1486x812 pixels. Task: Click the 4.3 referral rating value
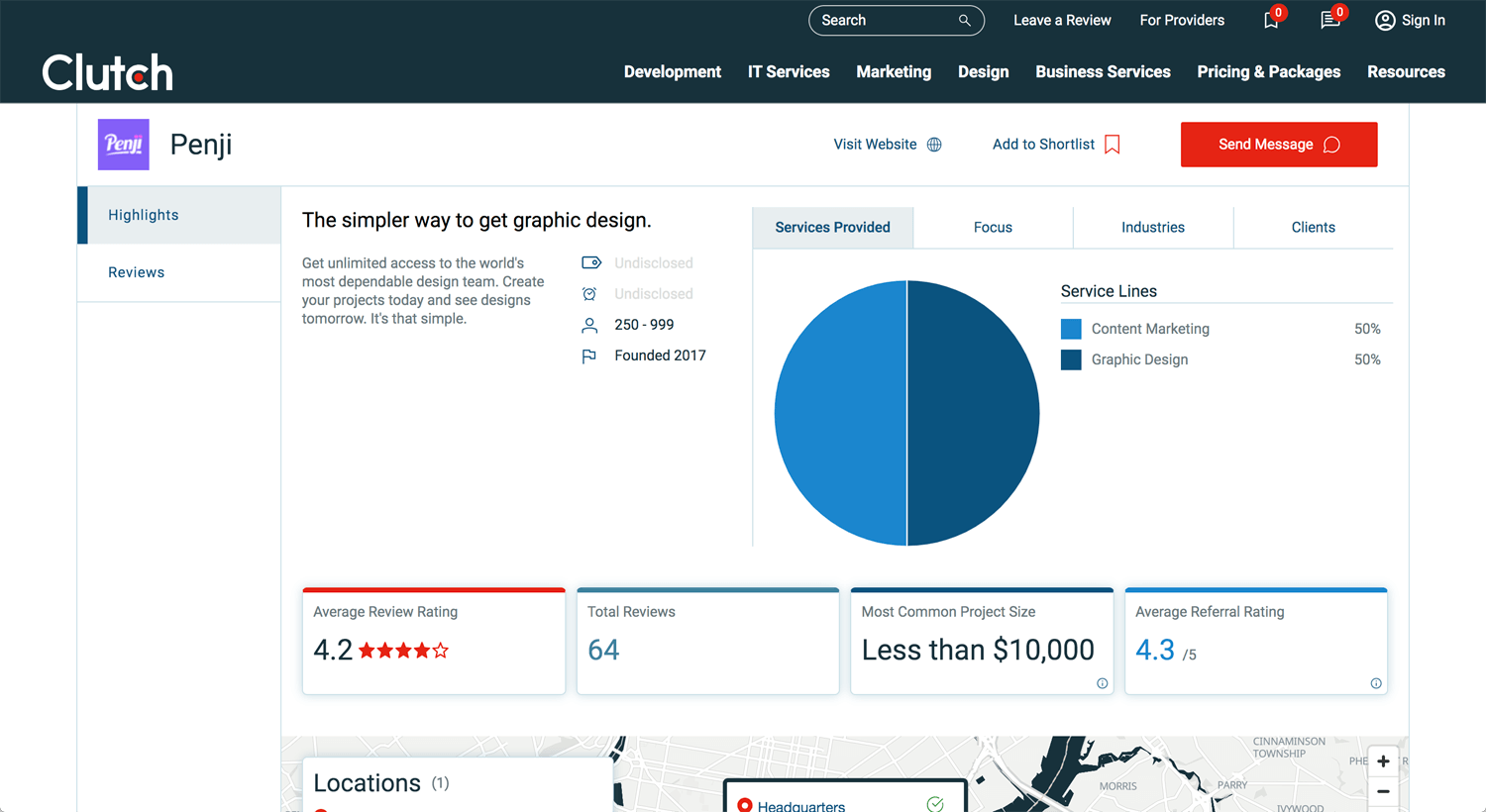tap(1155, 650)
